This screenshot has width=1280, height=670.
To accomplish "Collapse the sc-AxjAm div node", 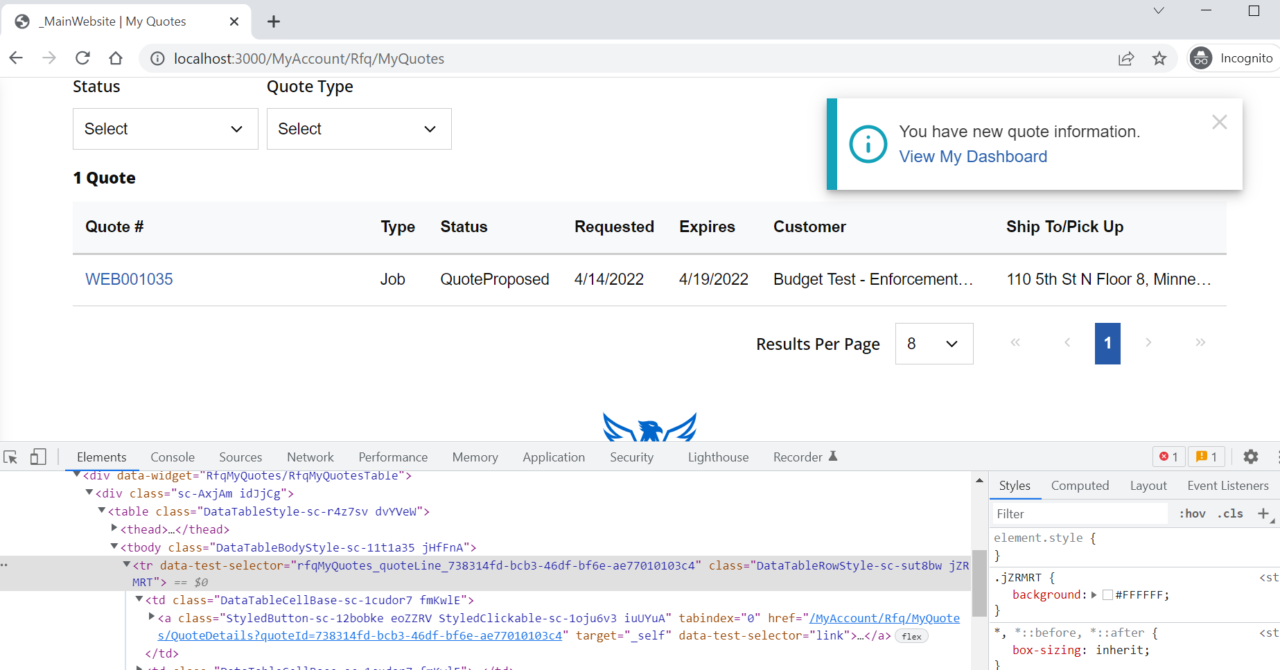I will 89,494.
